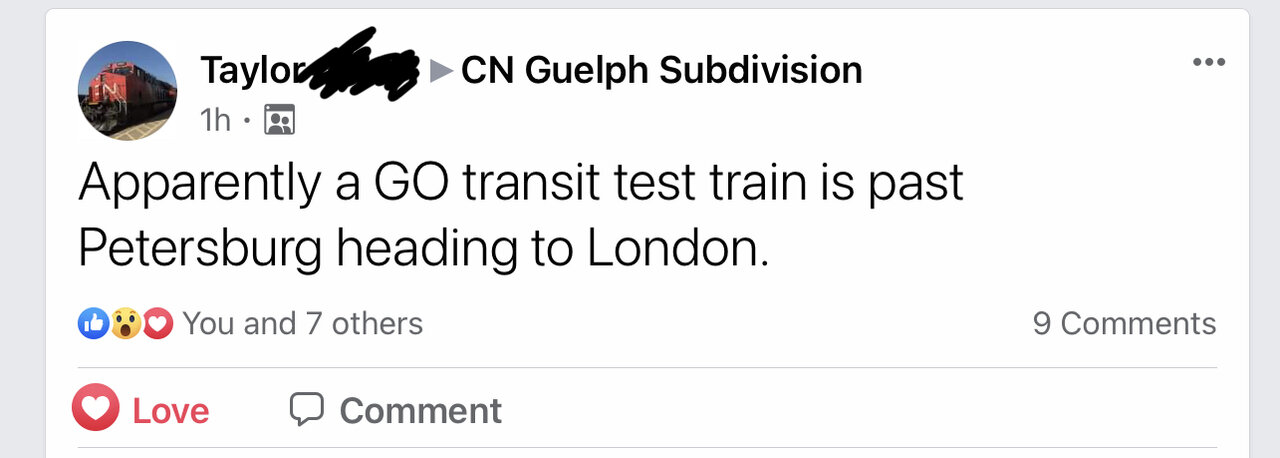Viewport: 1280px width, 458px height.
Task: Click the small red heart reaction icon
Action: pos(157,323)
